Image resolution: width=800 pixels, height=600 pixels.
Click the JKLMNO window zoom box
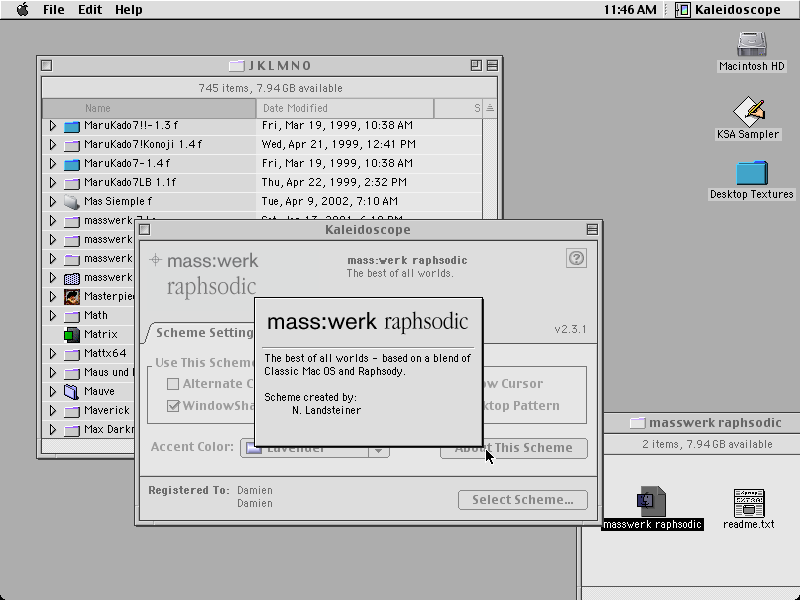coord(476,65)
